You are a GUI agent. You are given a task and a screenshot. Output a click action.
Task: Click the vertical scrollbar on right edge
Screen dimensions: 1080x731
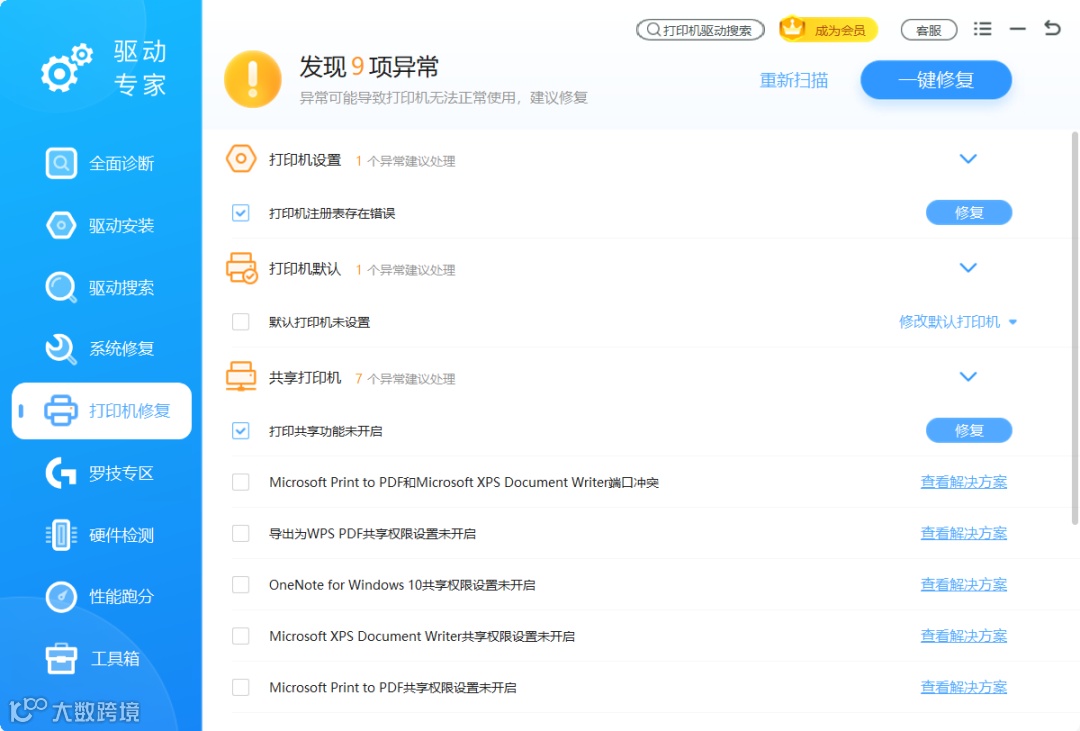click(x=1075, y=329)
